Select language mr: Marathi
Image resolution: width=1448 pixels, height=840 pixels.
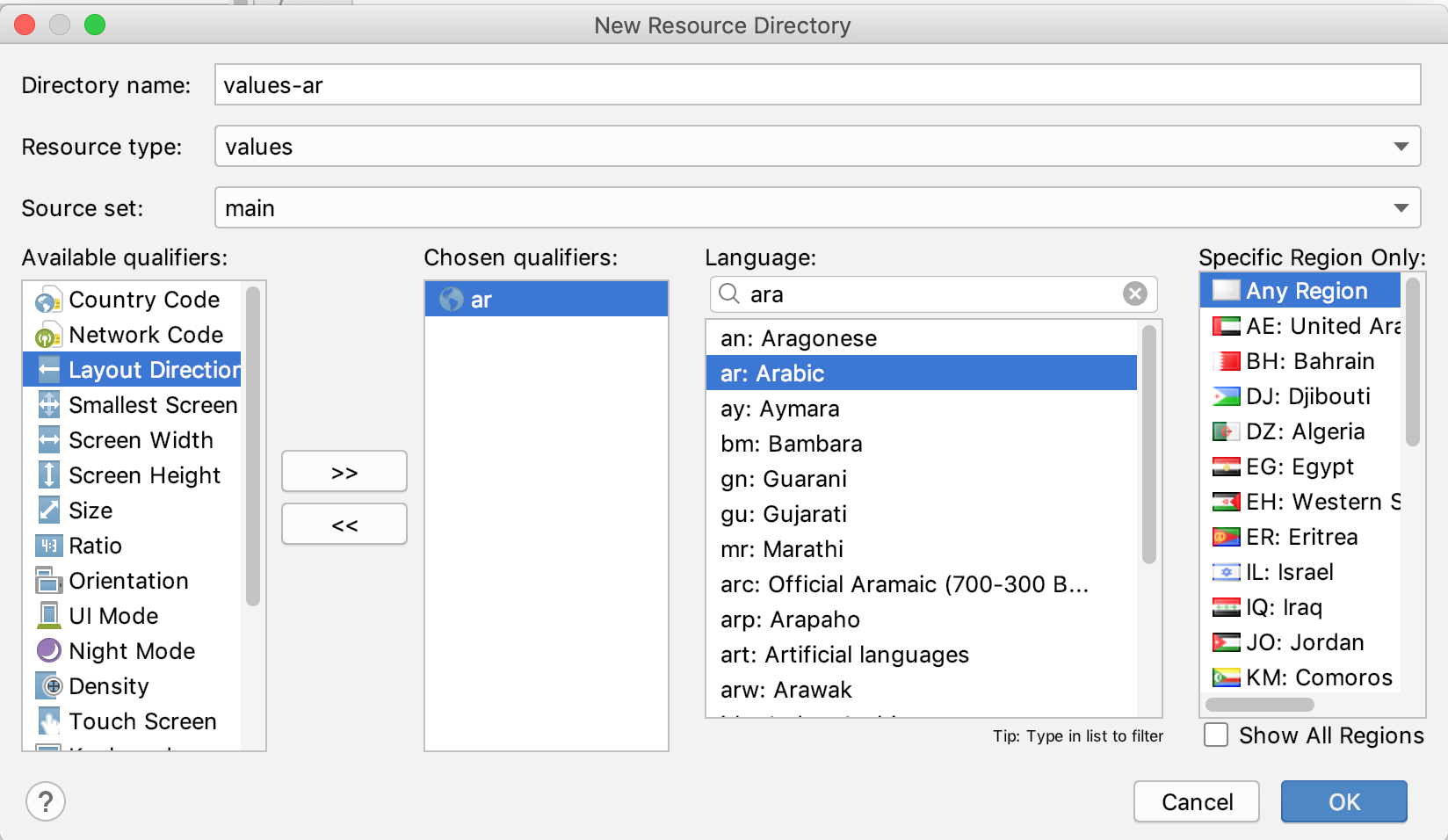(921, 548)
